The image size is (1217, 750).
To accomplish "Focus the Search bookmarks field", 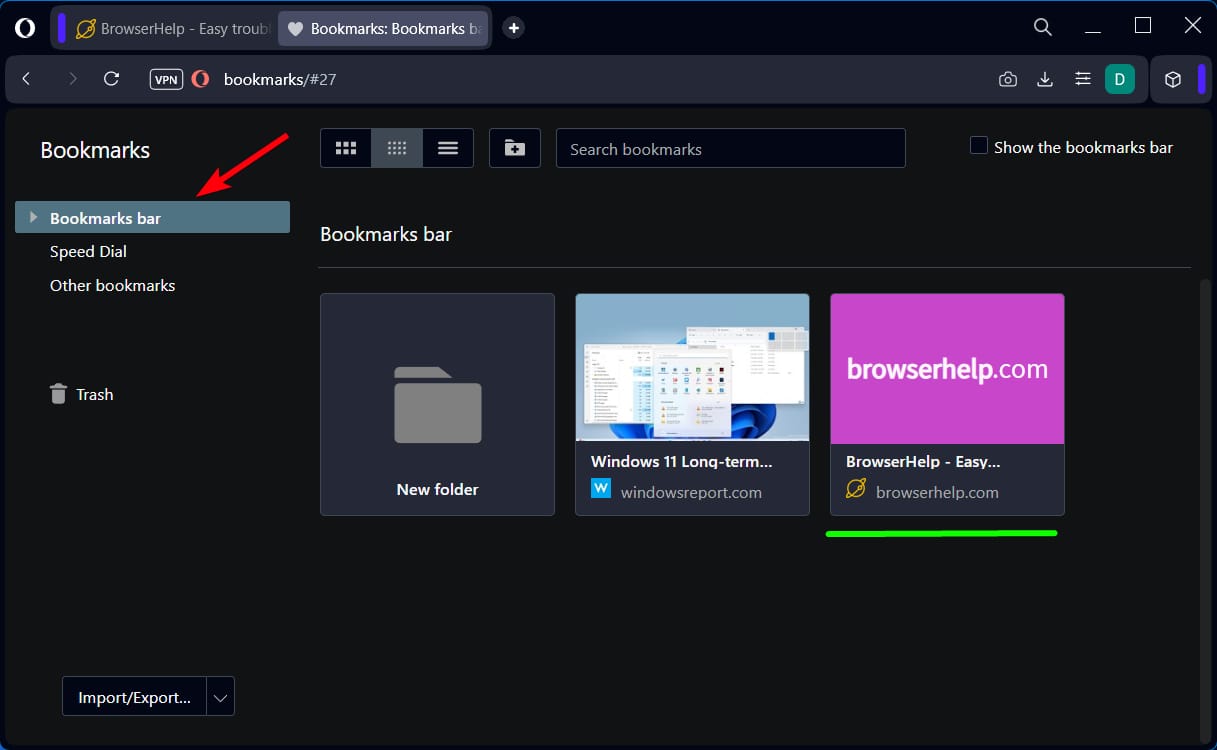I will [731, 148].
